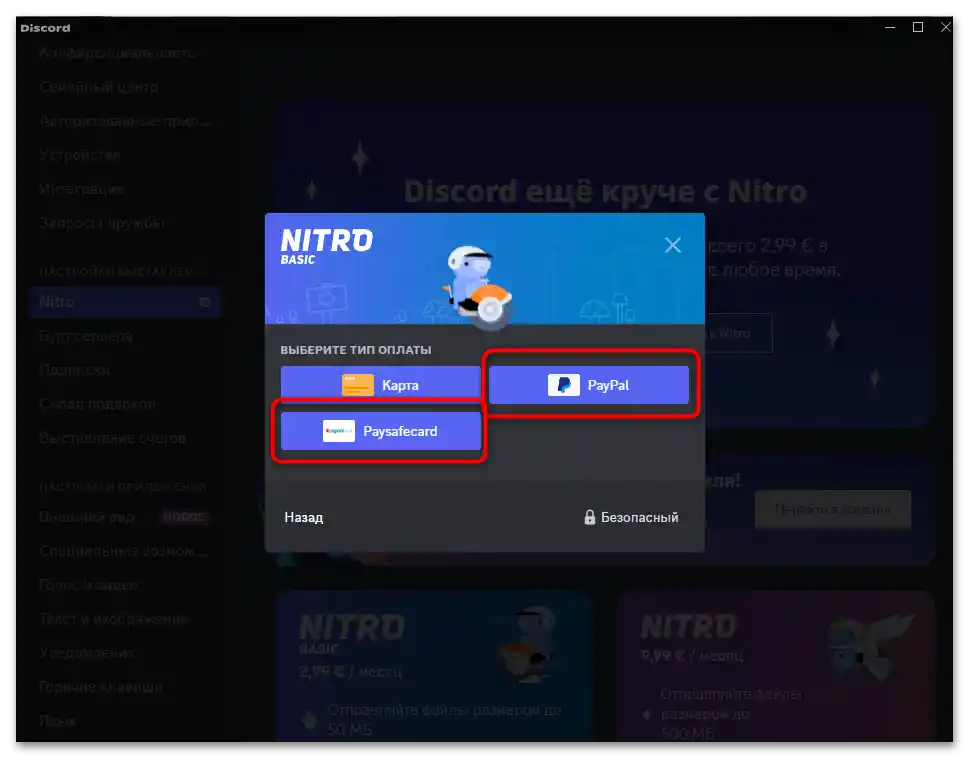Open Склад подарков in the sidebar
The height and width of the screenshot is (758, 969).
pyautogui.click(x=97, y=404)
